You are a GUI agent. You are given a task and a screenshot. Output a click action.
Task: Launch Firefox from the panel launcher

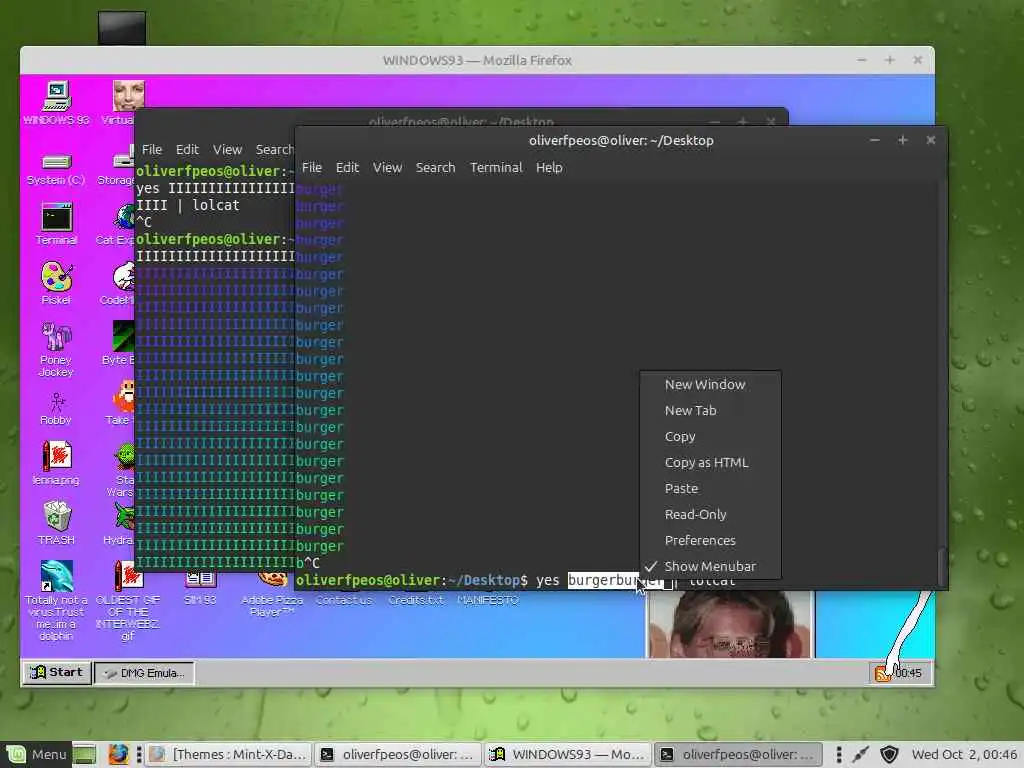point(118,754)
